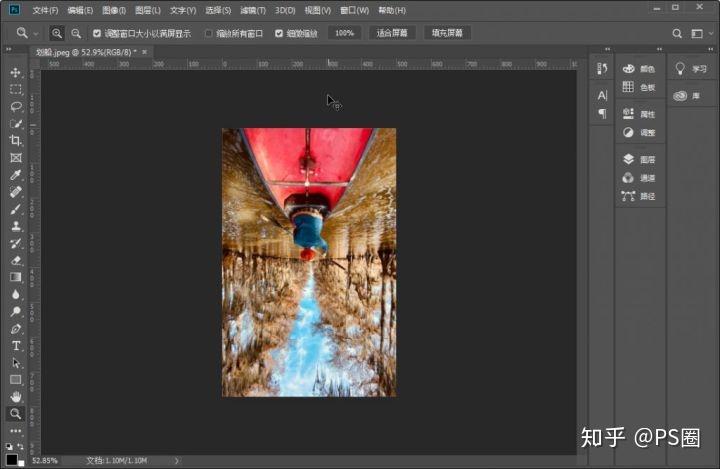Open the Adjustments panel

click(639, 133)
